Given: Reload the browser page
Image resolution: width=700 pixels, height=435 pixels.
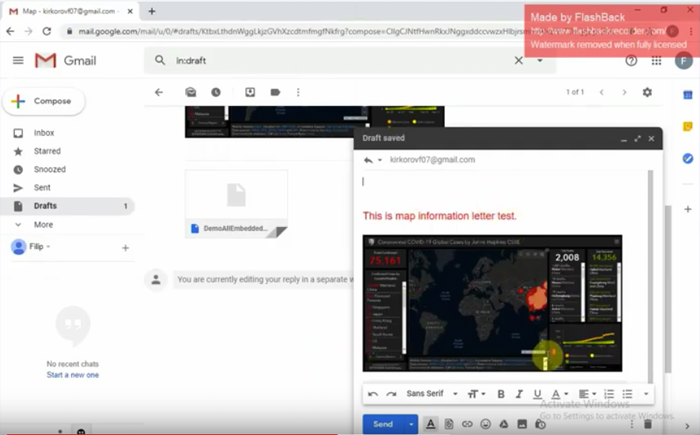Looking at the screenshot, I should (x=46, y=31).
